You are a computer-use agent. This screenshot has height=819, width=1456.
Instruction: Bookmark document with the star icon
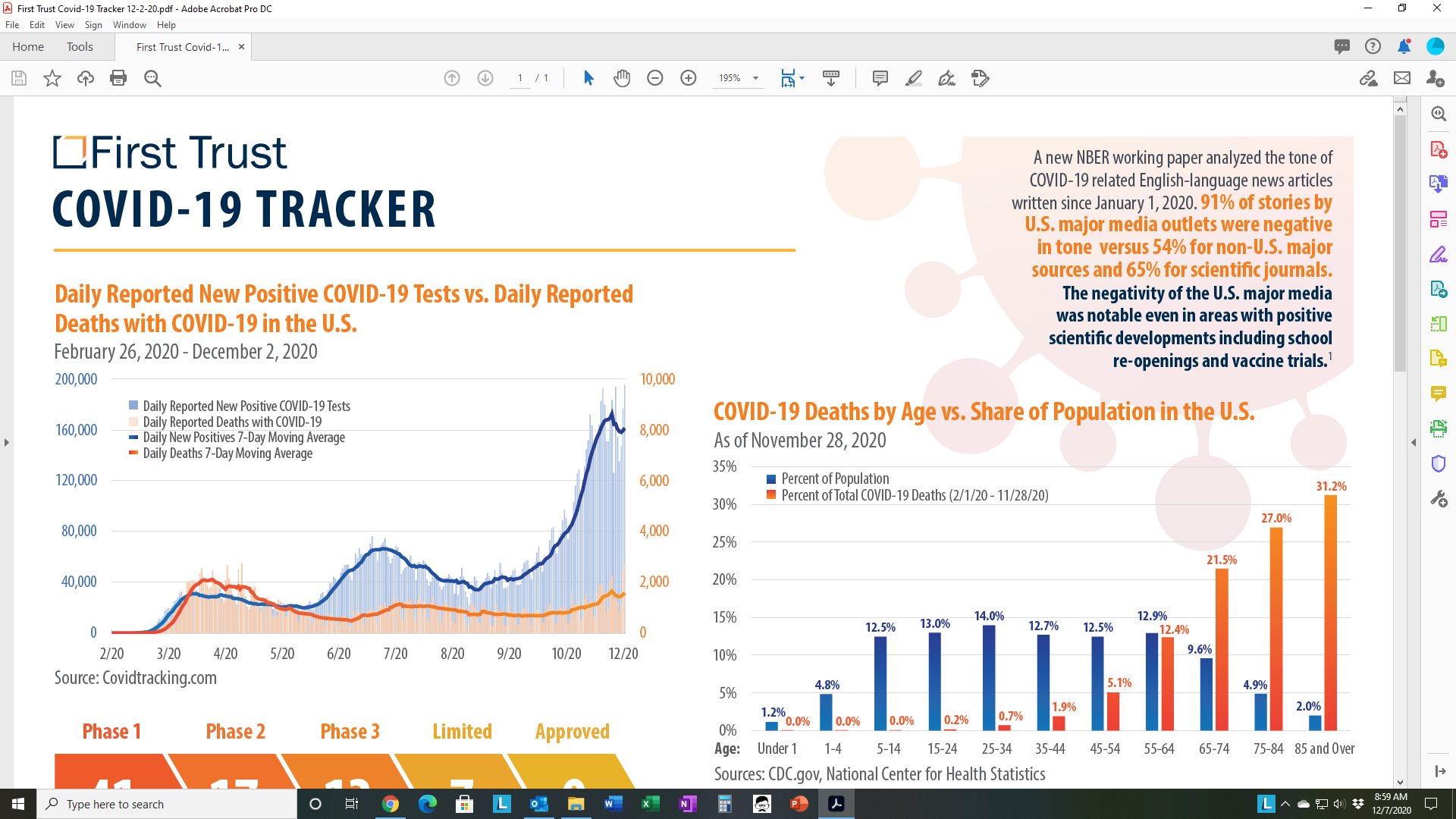(x=52, y=78)
